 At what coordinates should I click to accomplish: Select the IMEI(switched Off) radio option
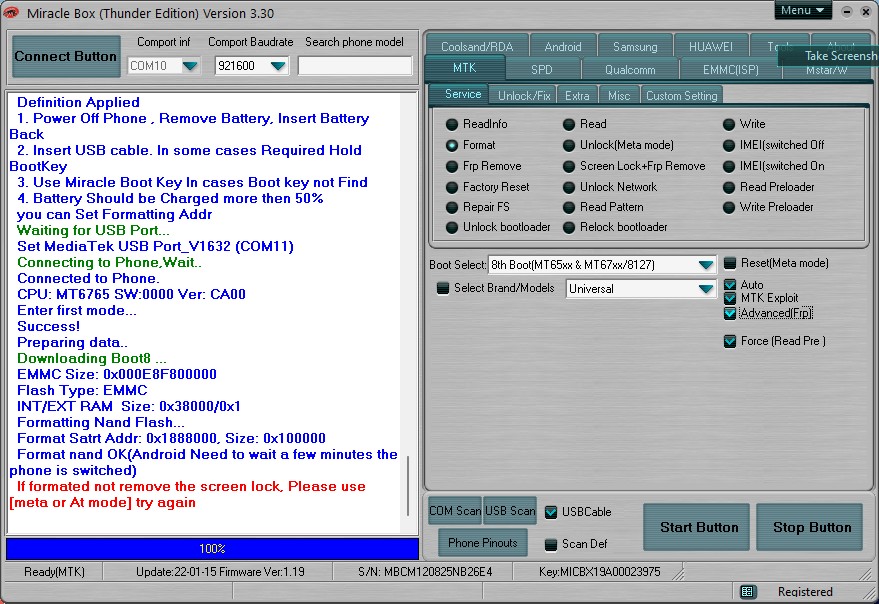[729, 145]
